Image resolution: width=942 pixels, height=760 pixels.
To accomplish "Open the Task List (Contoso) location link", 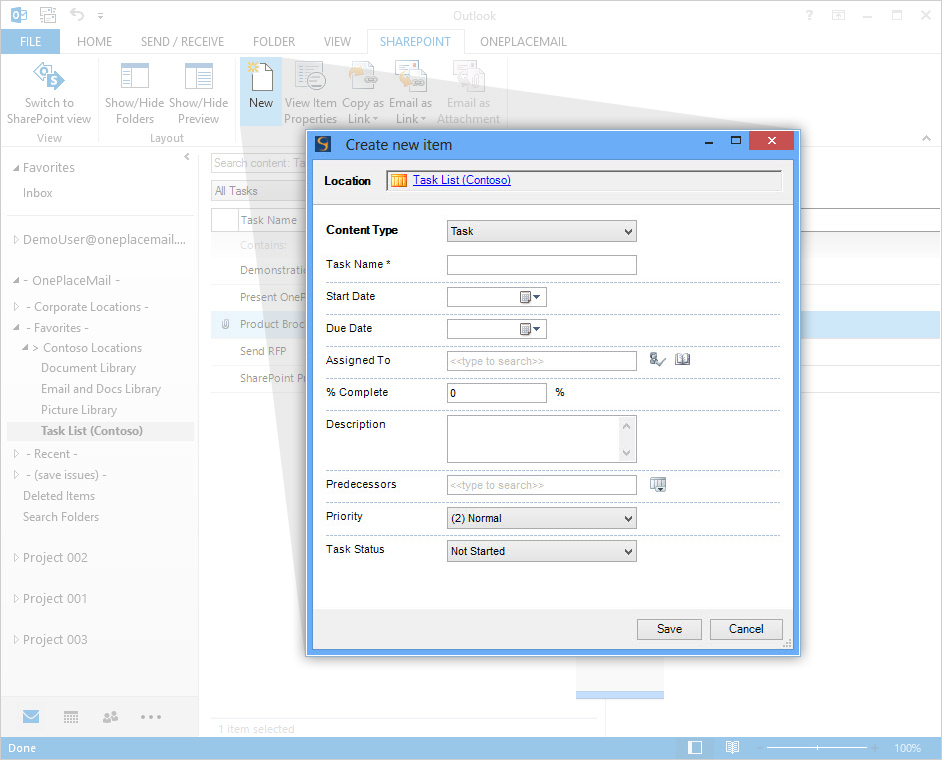I will (461, 180).
